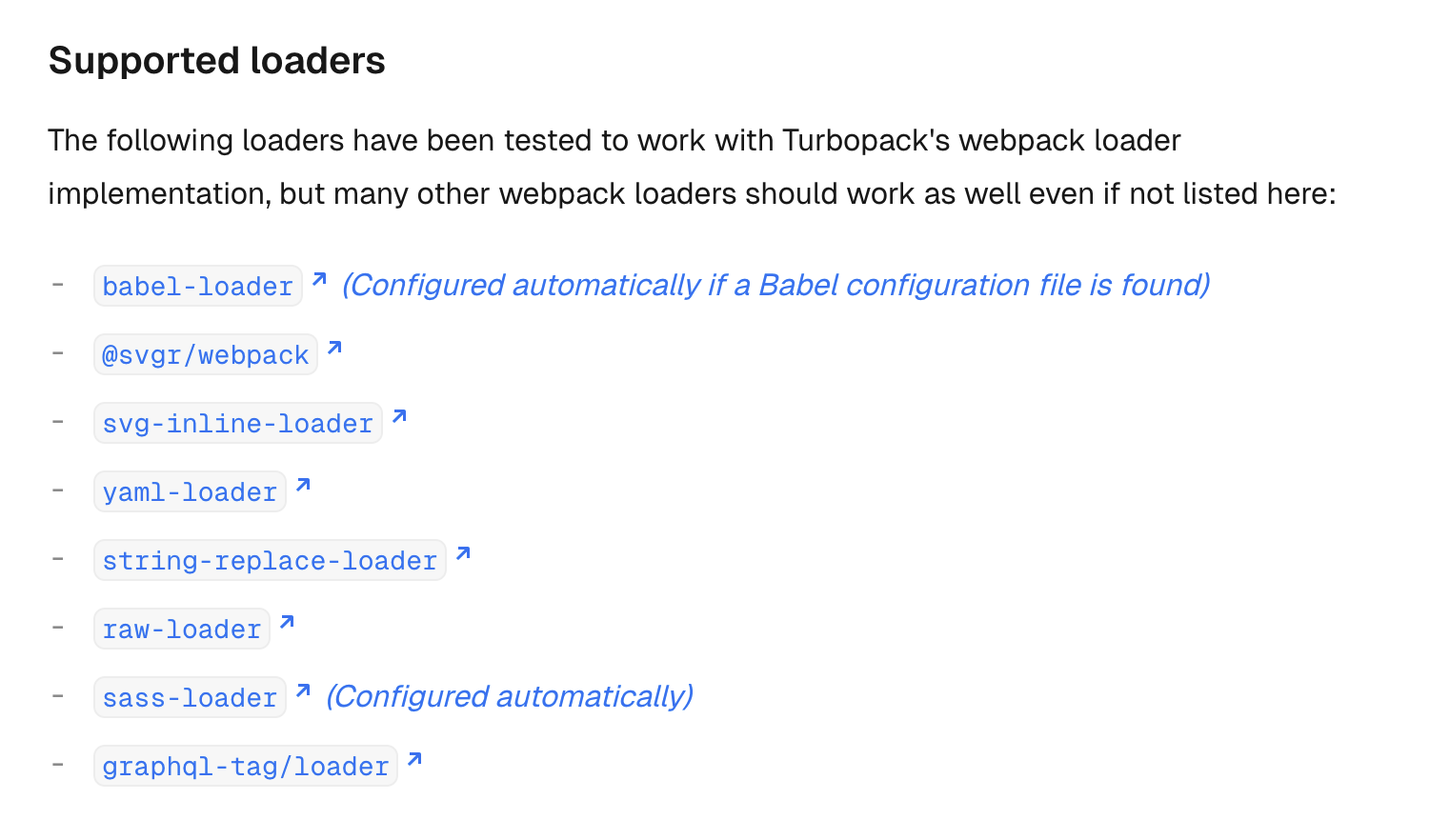Open the string-replace-loader link
The image size is (1450, 840).
tap(270, 560)
